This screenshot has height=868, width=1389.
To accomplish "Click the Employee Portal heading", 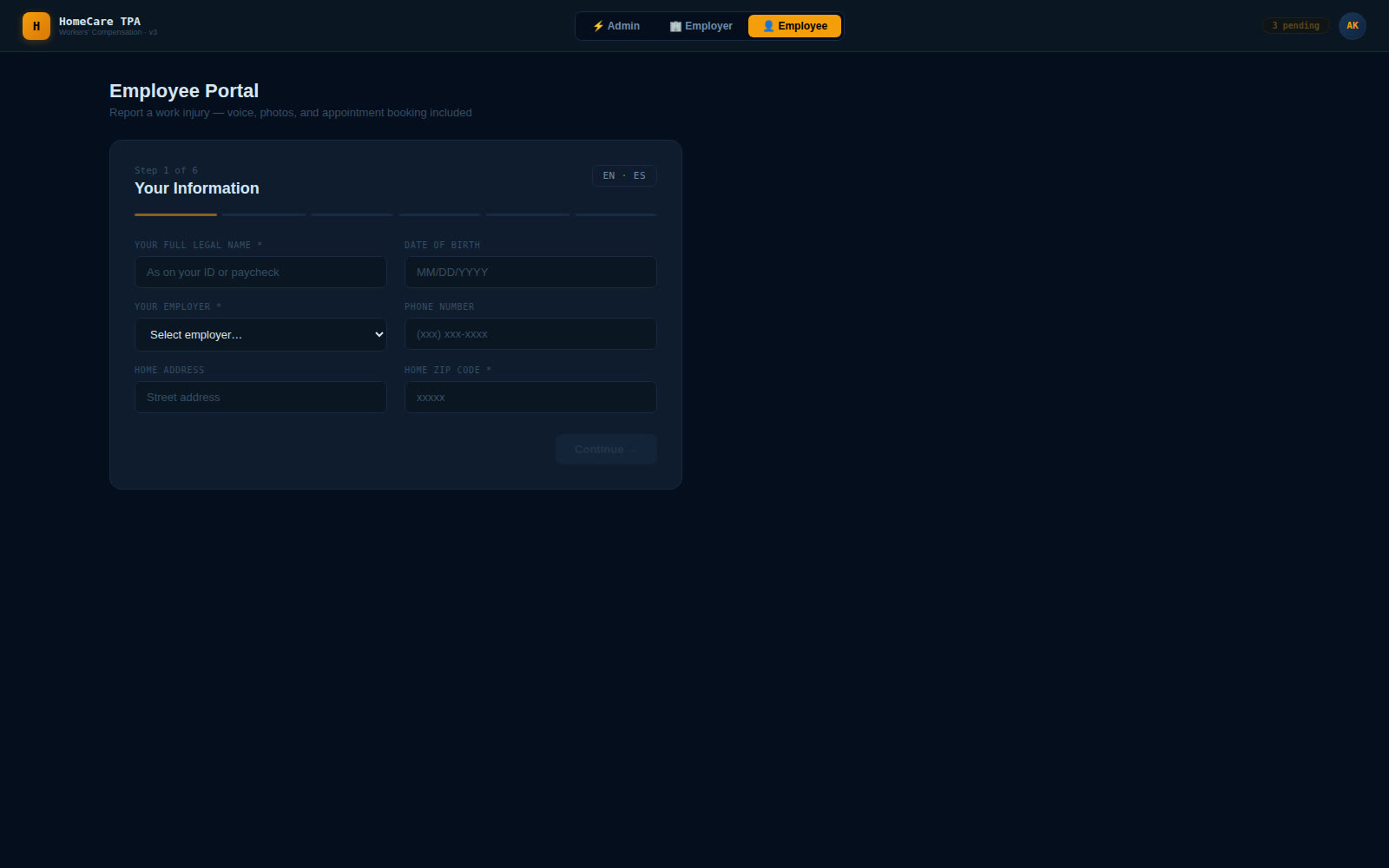I will (x=184, y=91).
